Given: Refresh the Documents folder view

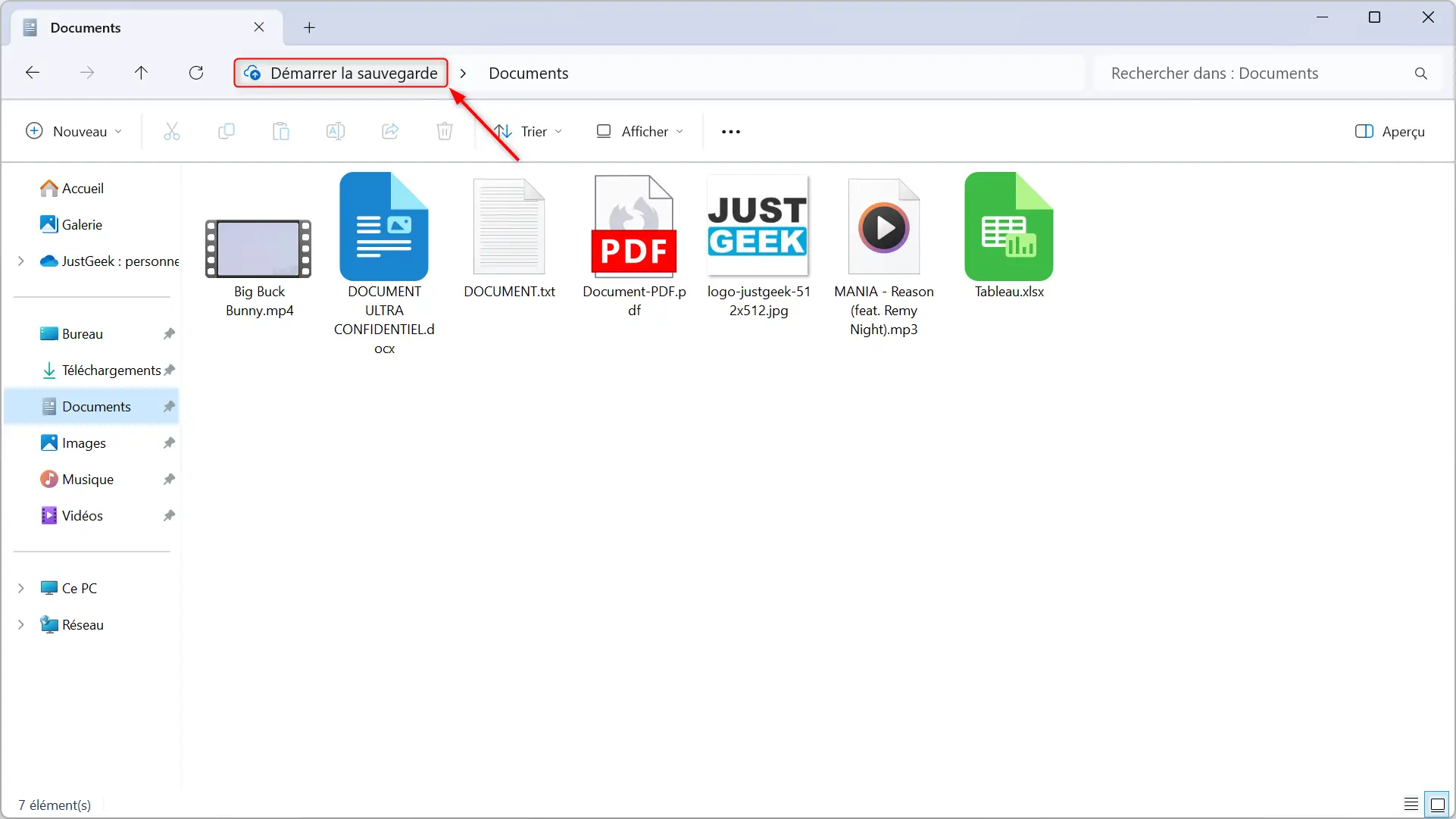Looking at the screenshot, I should (196, 73).
